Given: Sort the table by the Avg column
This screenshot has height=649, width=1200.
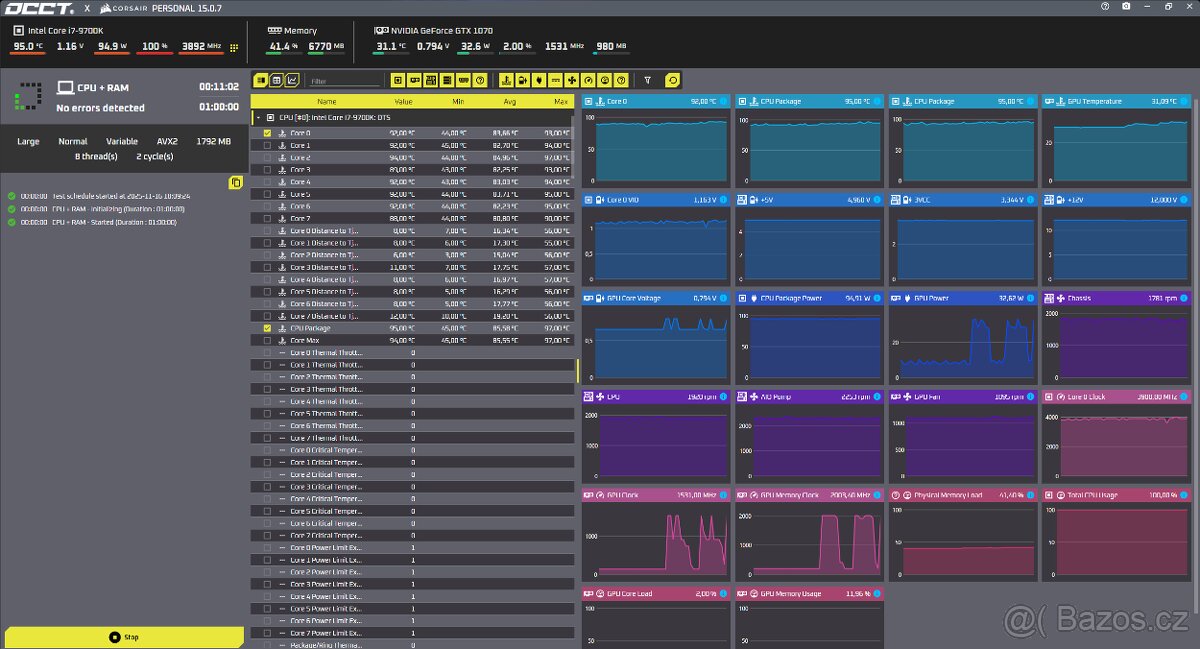Looking at the screenshot, I should pos(509,101).
